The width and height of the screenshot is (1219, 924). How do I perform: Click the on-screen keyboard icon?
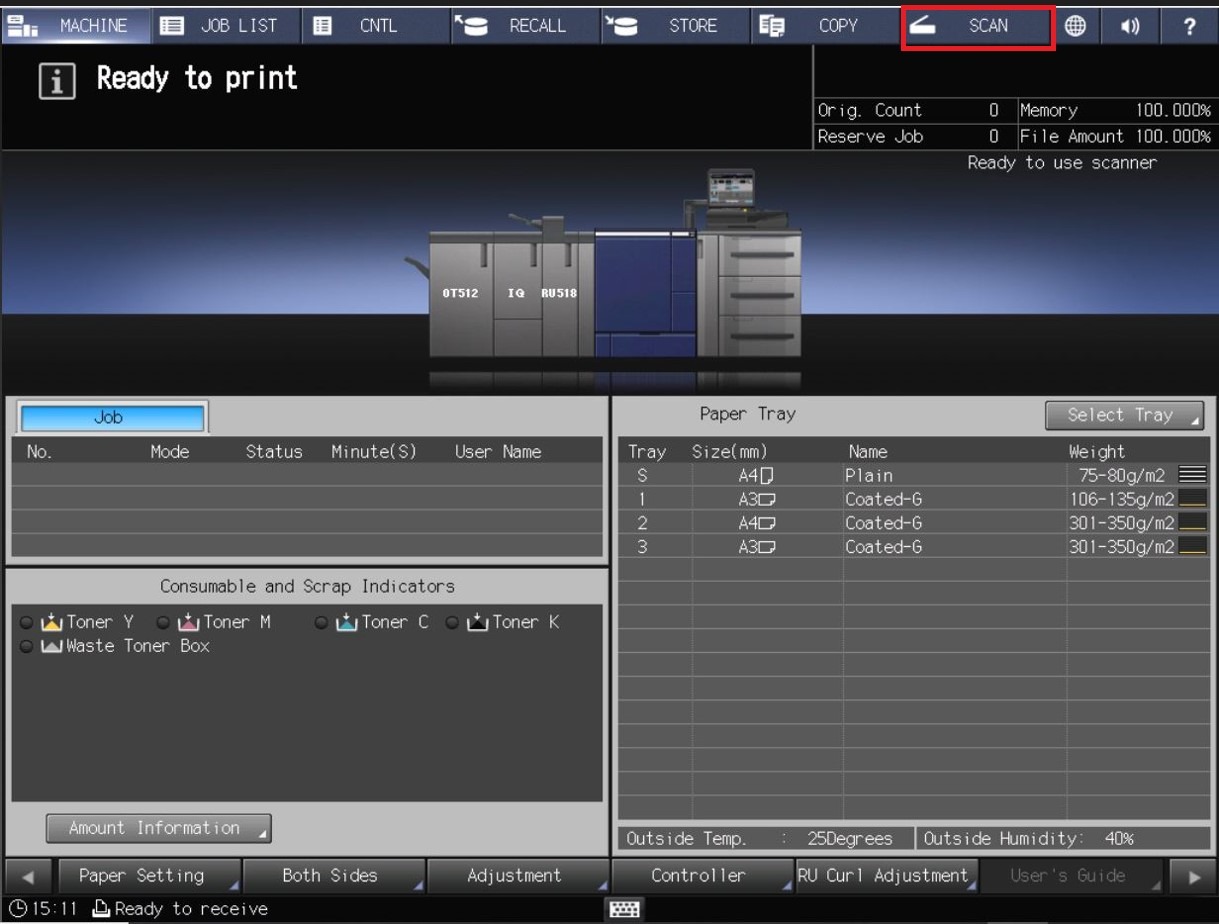(622, 908)
